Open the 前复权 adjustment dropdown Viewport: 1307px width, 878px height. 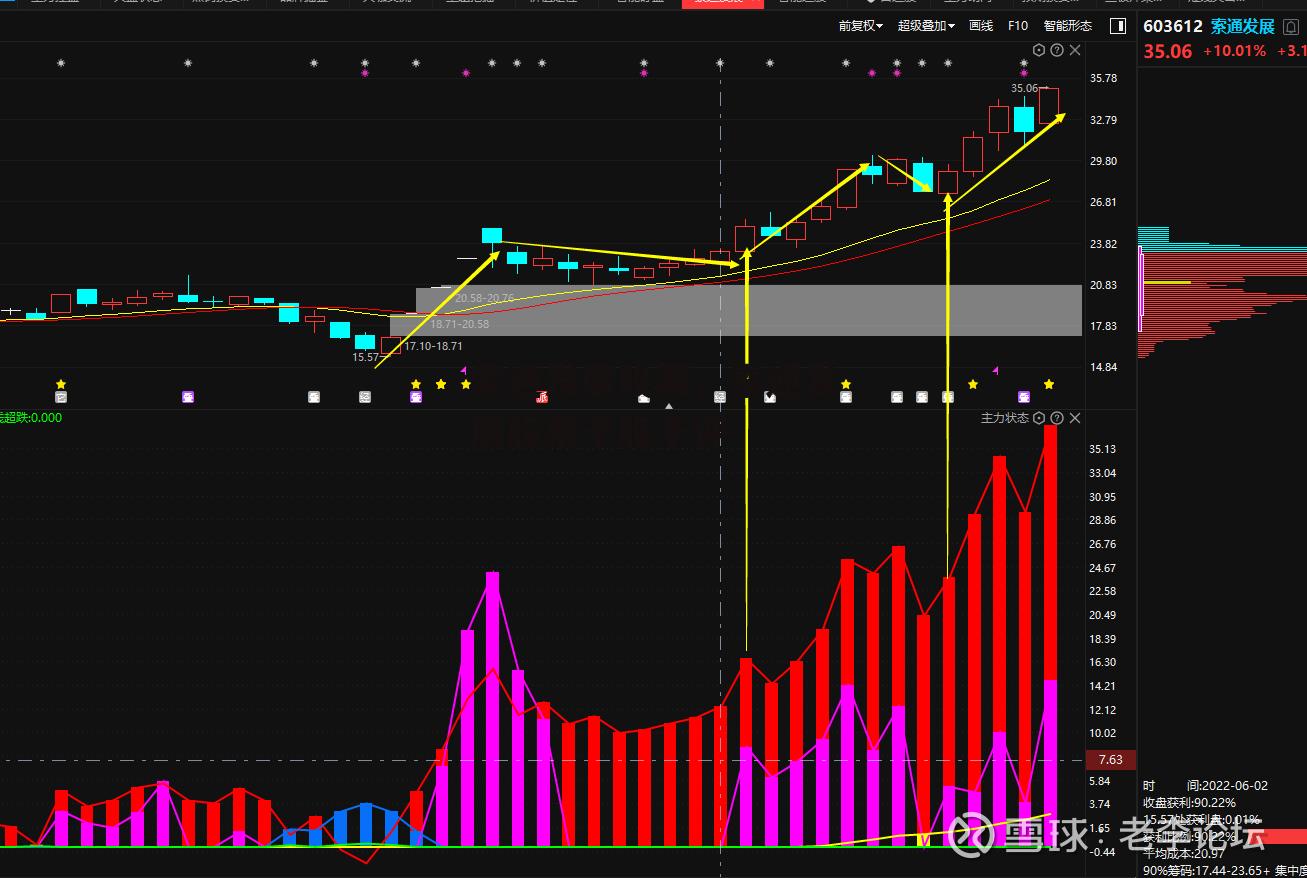coord(860,25)
